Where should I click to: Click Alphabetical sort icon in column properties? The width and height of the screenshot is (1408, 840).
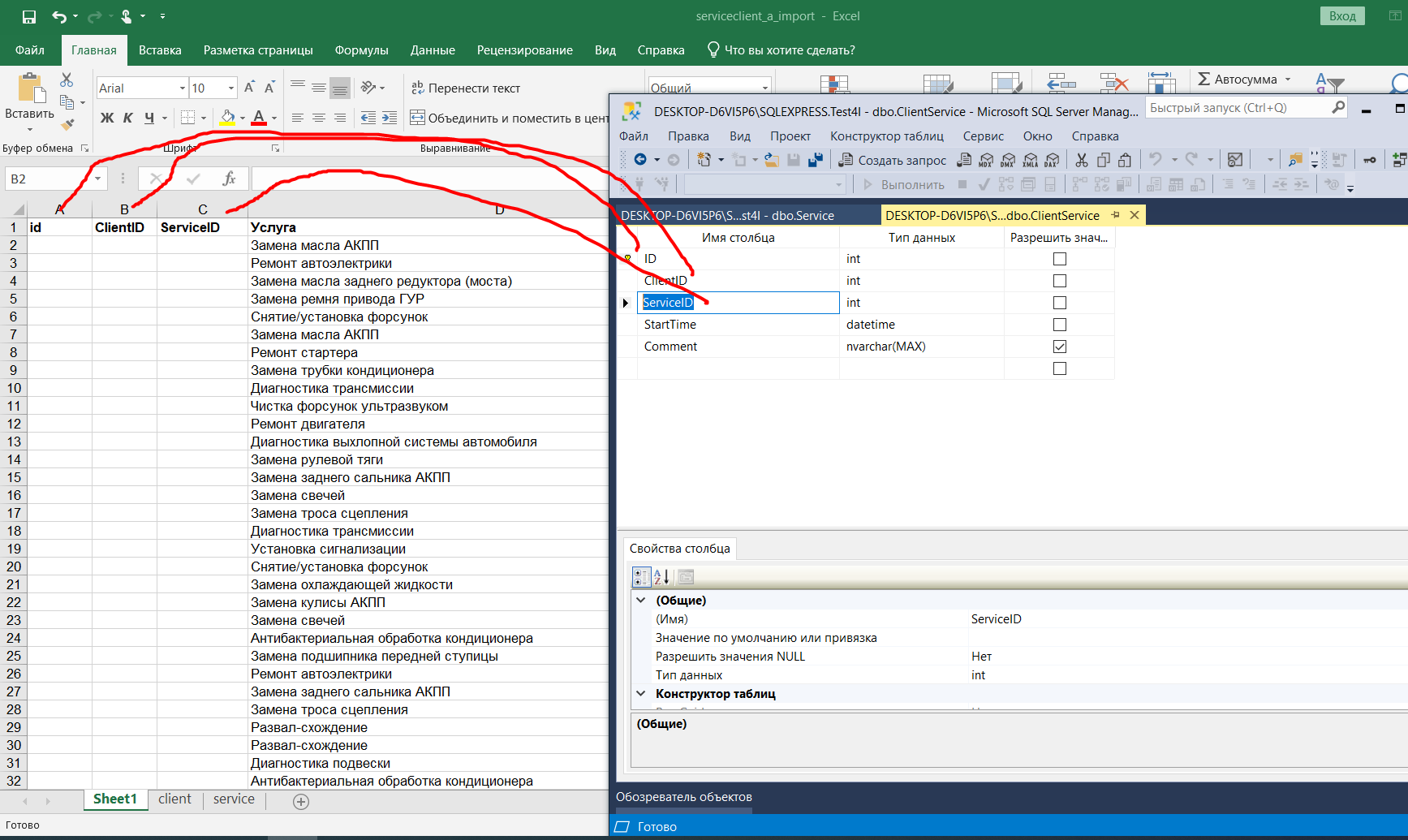[661, 577]
